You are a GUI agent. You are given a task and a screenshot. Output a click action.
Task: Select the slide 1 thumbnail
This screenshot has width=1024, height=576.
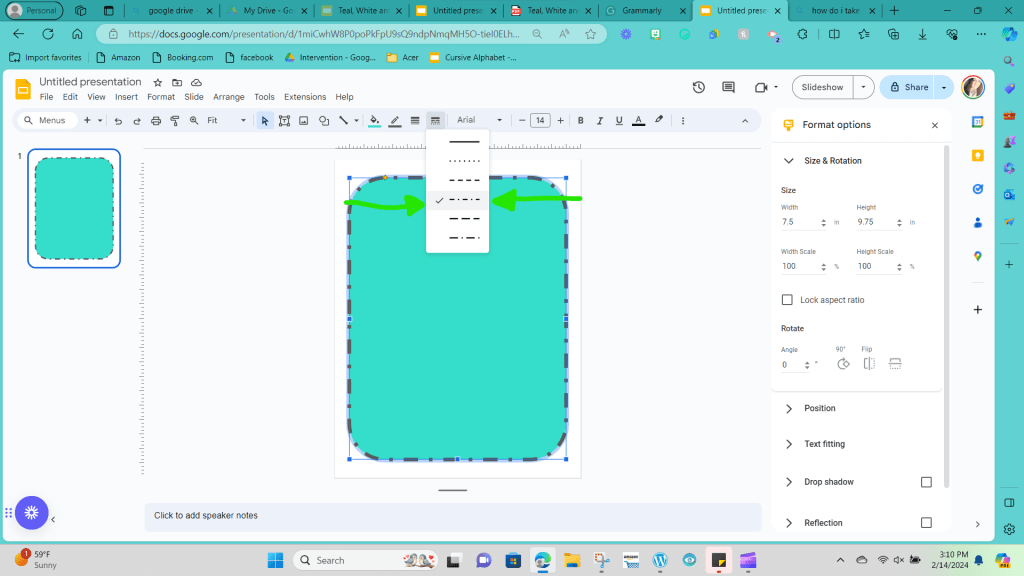[x=74, y=208]
